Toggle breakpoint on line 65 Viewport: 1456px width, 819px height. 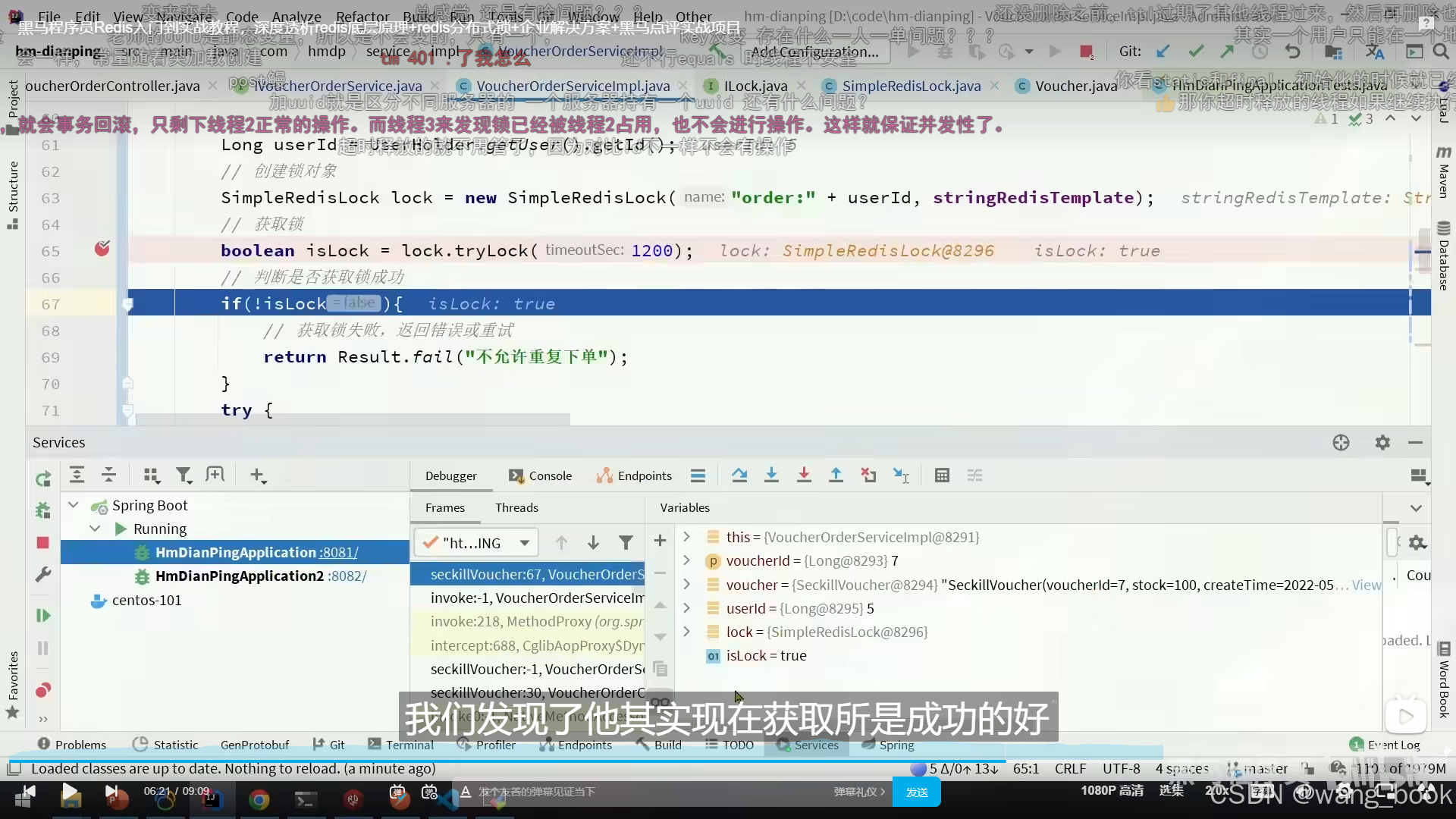(x=102, y=249)
